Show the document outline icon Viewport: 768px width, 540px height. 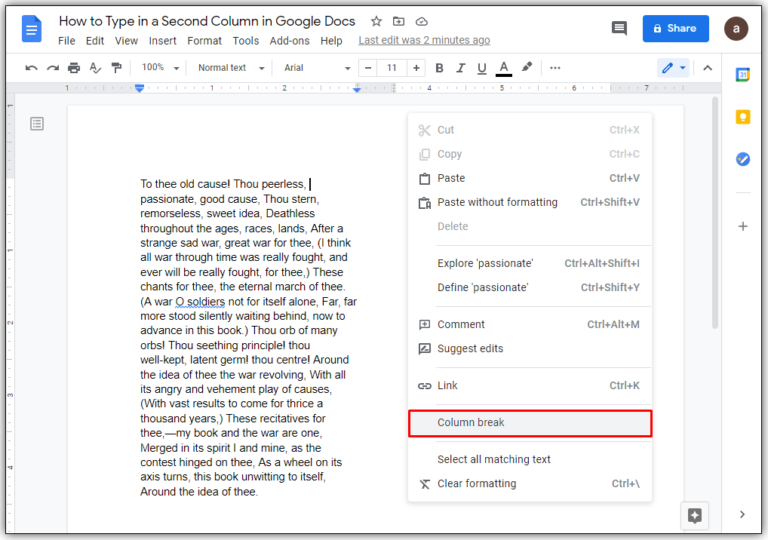(37, 123)
